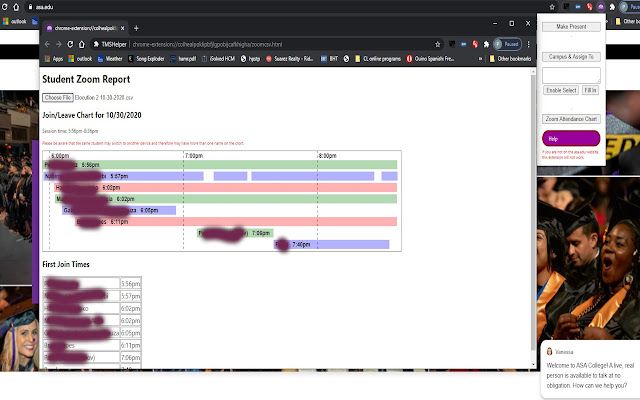Screen dimensions: 640x400
Task: Expand the Other bookmarks folder in front window
Action: pos(510,59)
